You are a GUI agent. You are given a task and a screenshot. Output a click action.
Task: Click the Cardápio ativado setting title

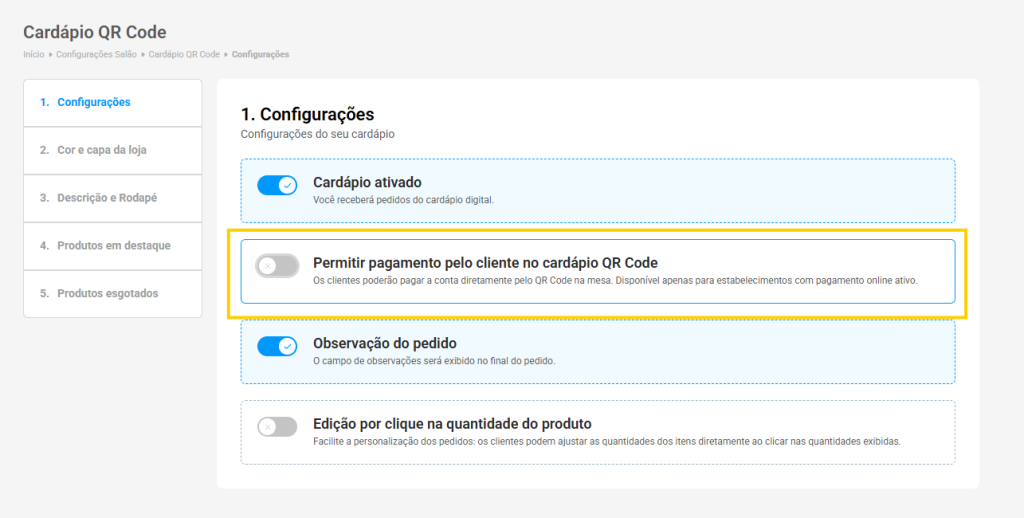click(367, 183)
